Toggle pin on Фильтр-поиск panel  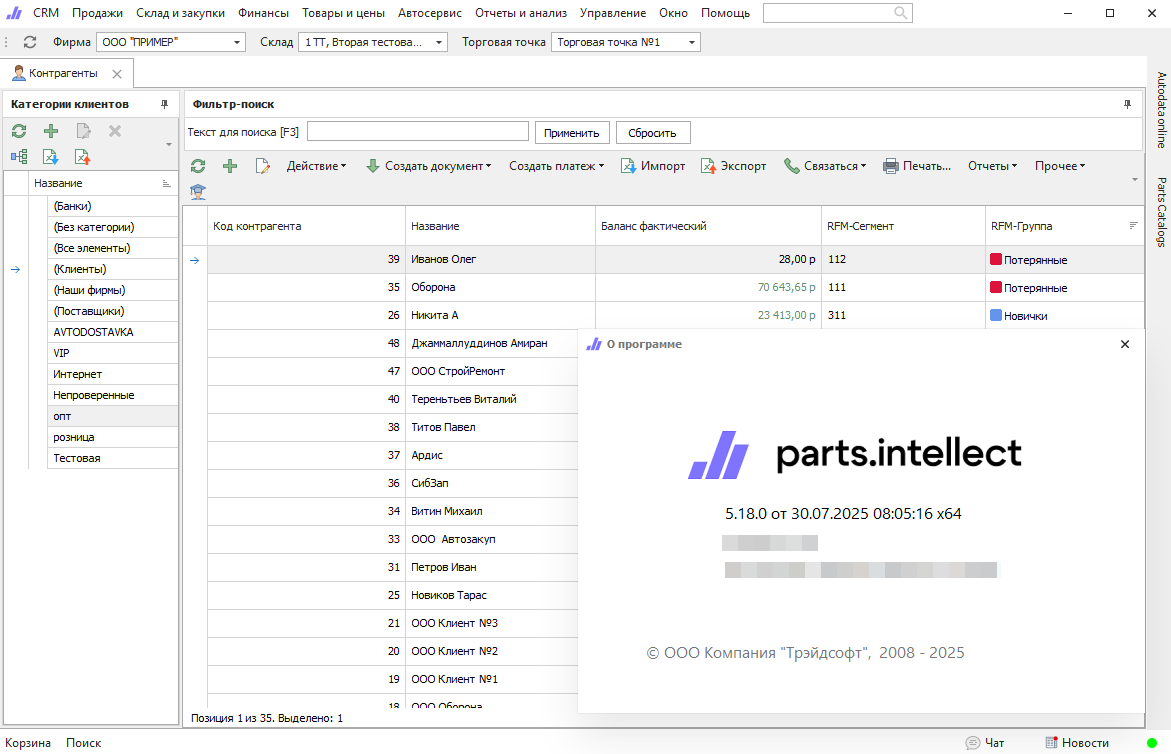coord(1127,104)
